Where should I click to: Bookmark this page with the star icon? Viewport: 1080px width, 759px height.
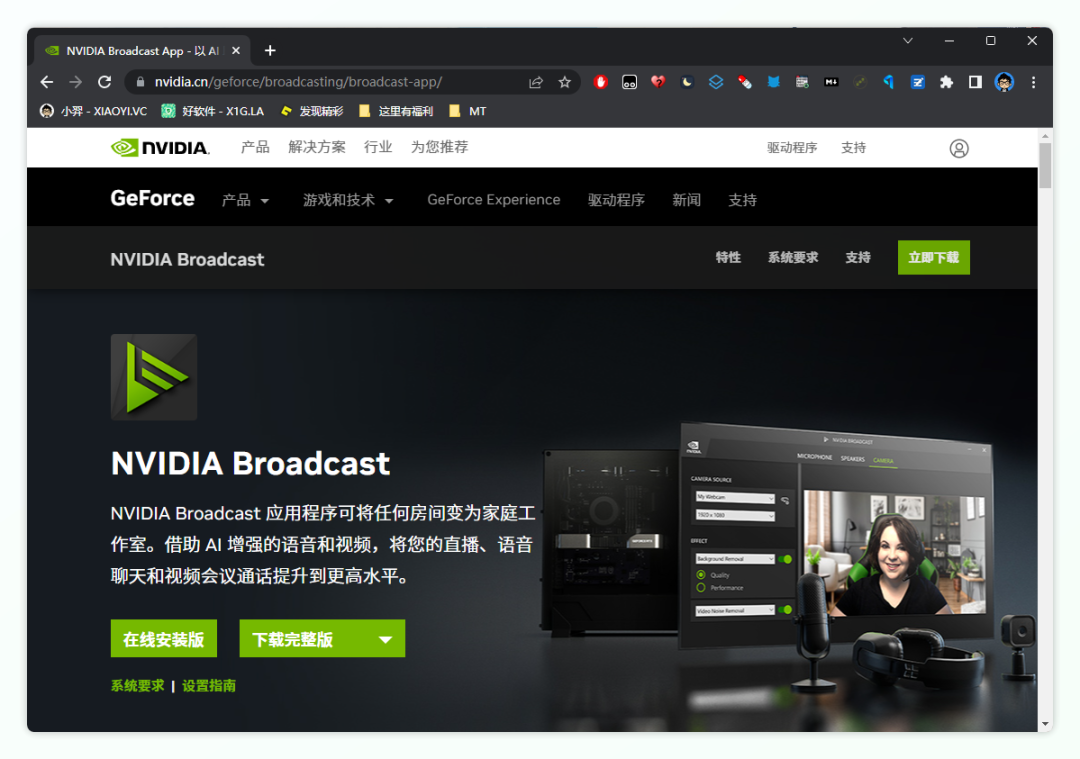(565, 83)
